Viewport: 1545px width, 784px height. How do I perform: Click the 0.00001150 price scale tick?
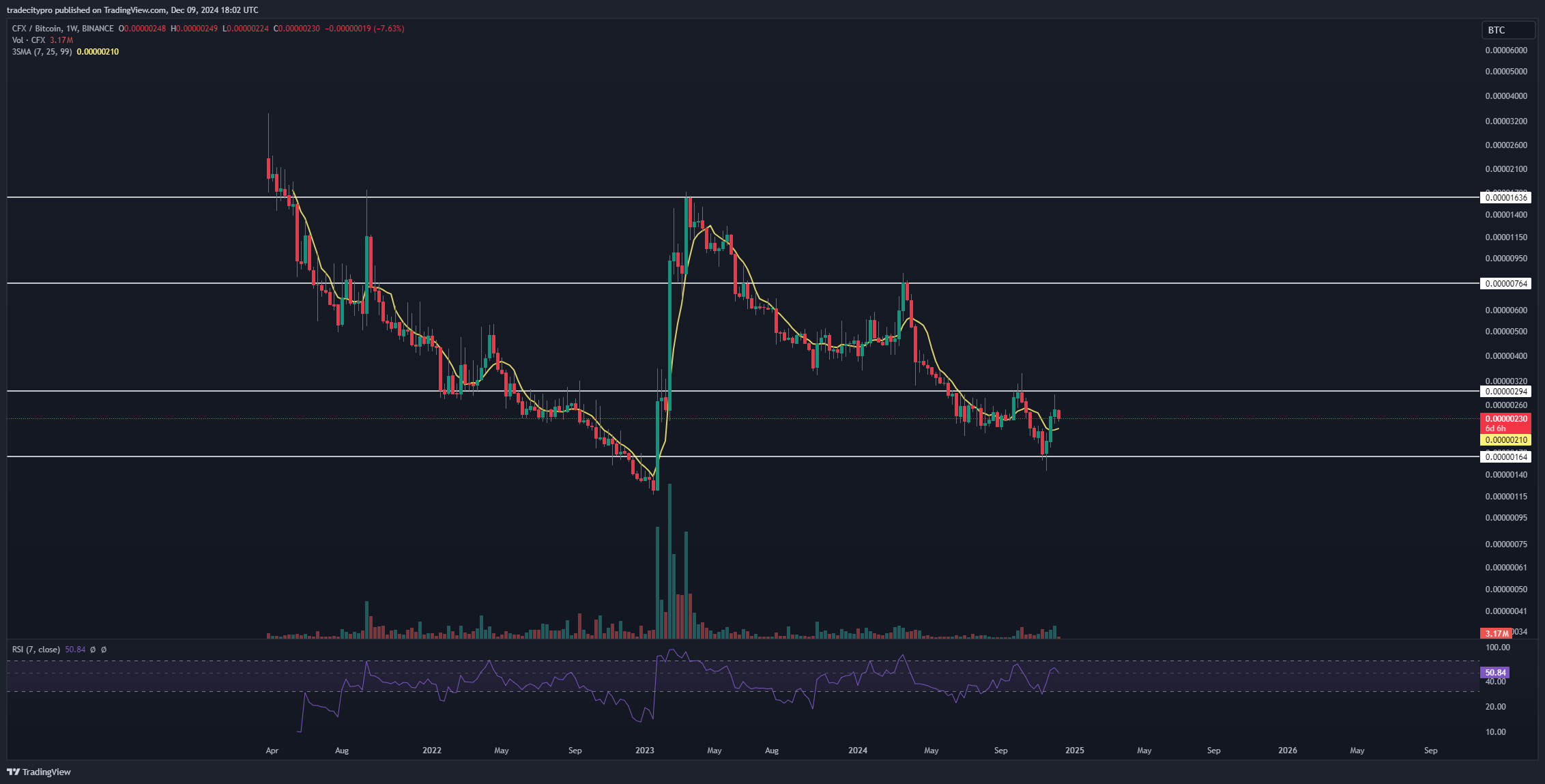(x=1506, y=237)
